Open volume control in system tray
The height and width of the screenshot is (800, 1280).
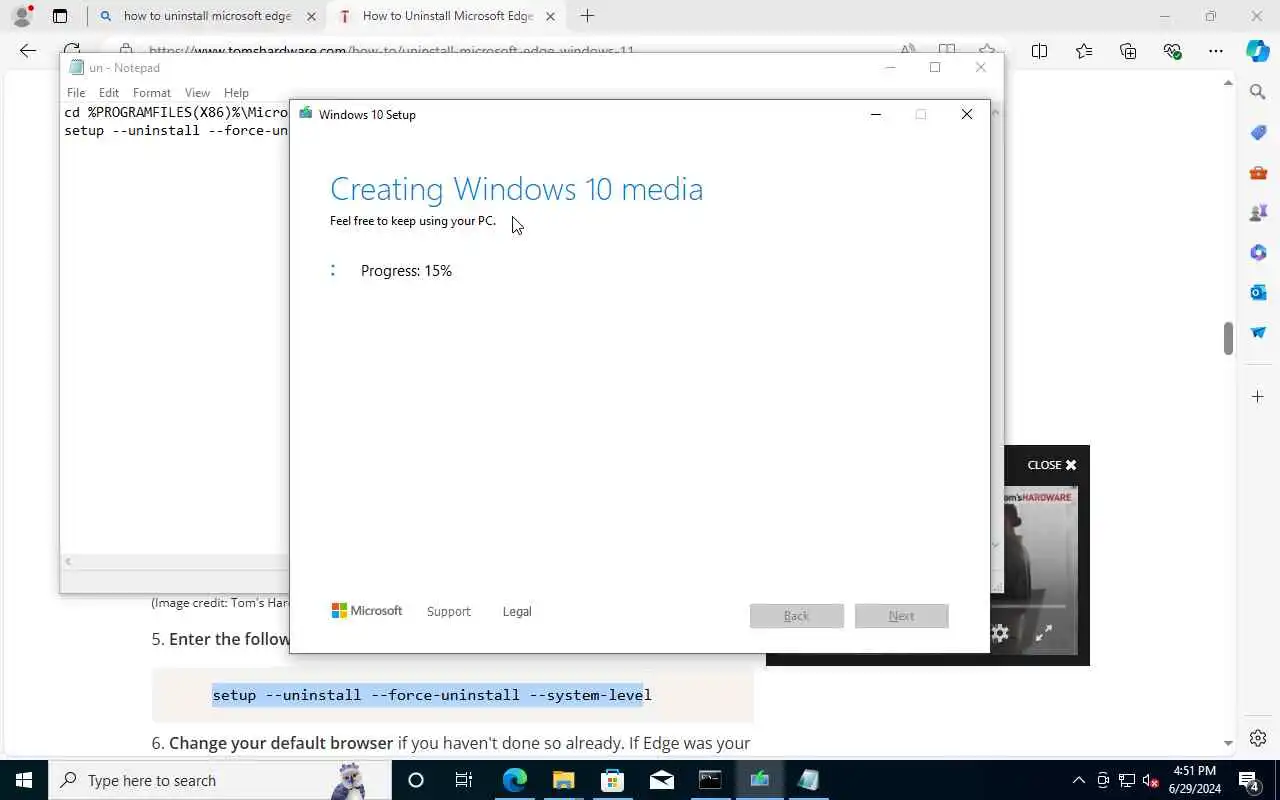(1150, 780)
